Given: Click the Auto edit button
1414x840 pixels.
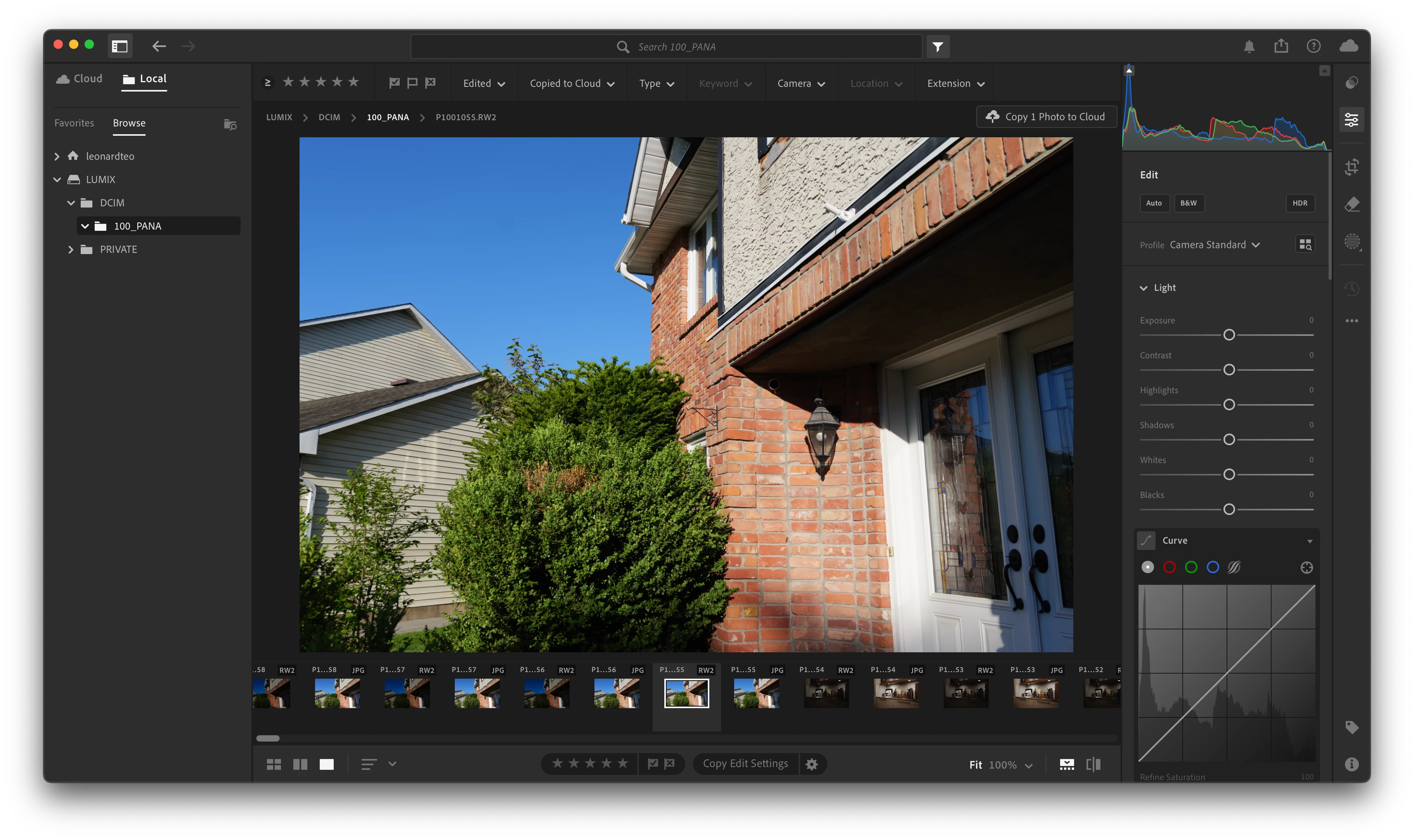Looking at the screenshot, I should pyautogui.click(x=1154, y=203).
